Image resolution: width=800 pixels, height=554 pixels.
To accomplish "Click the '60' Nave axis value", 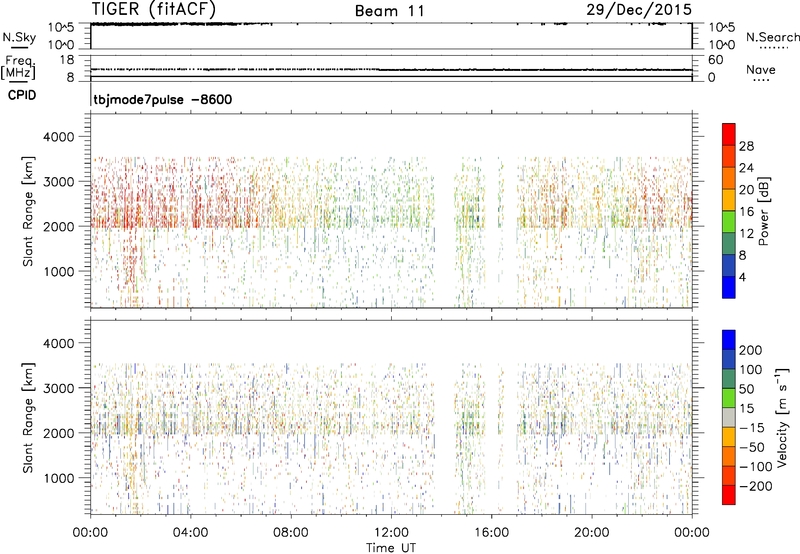I will coord(716,60).
